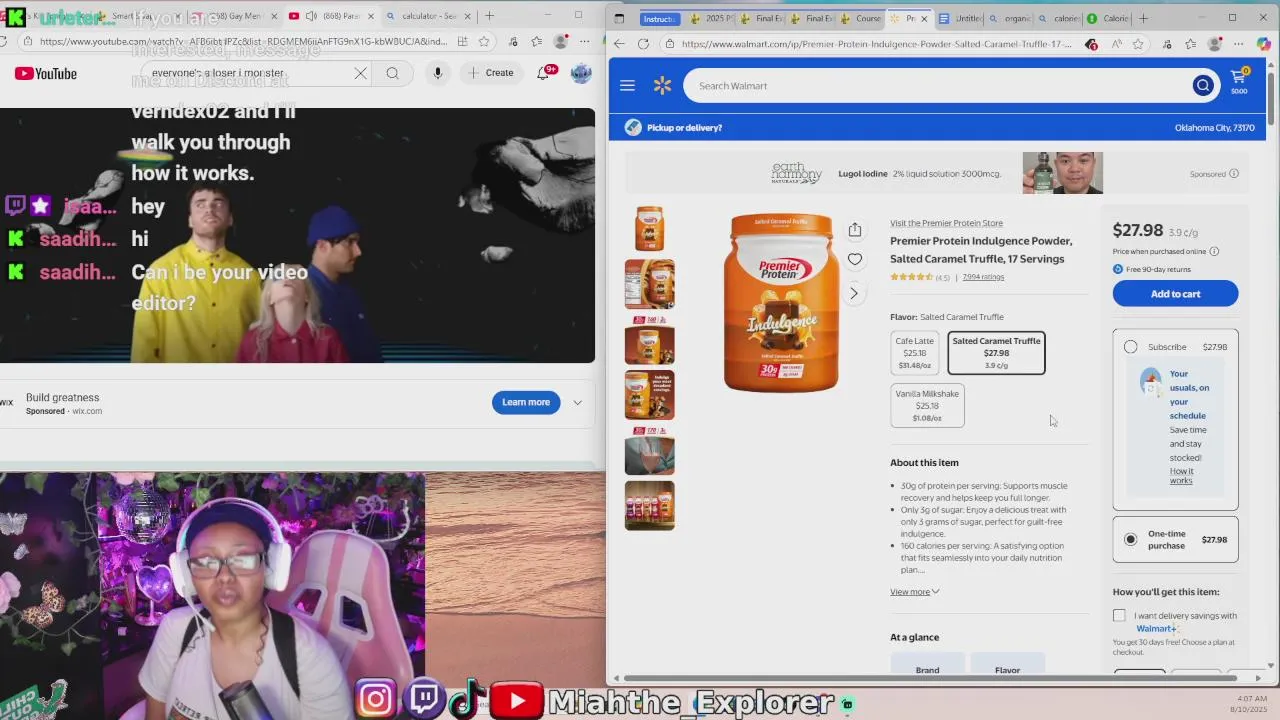The height and width of the screenshot is (720, 1280).
Task: Bookmark the Walmart page with star
Action: (1138, 44)
